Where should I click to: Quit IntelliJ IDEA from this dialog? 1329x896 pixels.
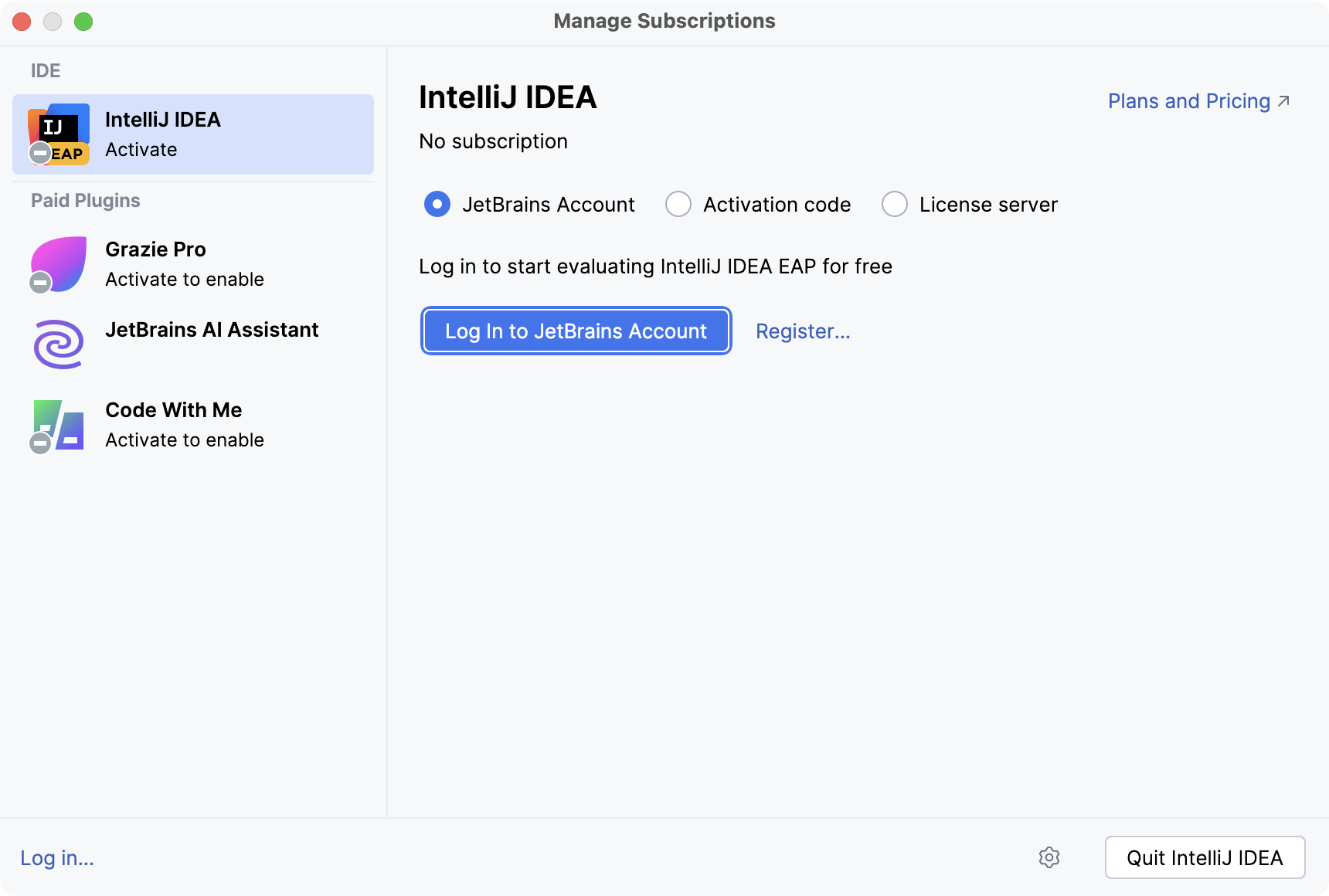click(1204, 857)
